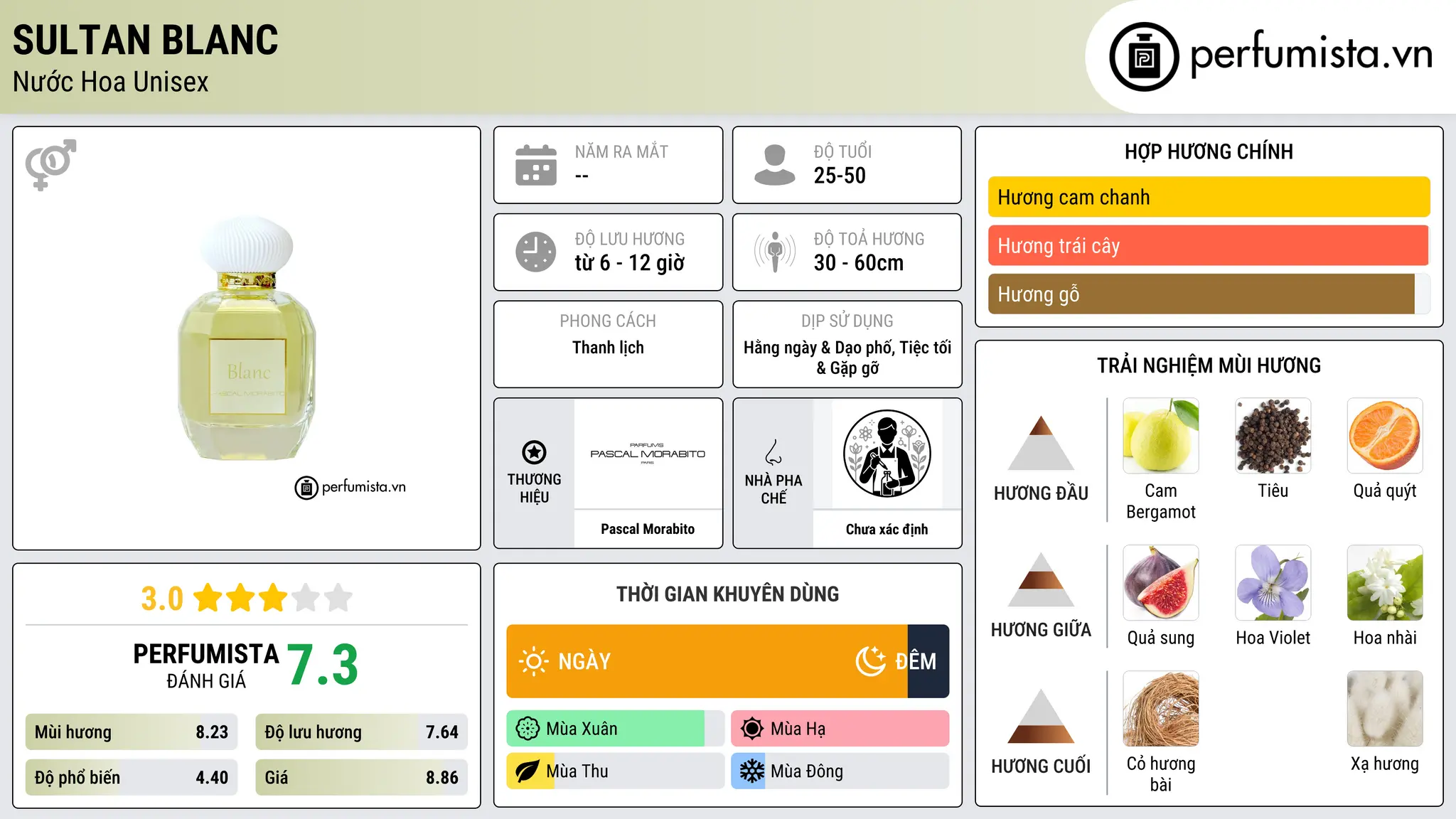The width and height of the screenshot is (1456, 819).
Task: Click the Nước Hoa Unisex subtitle
Action: coord(111,82)
